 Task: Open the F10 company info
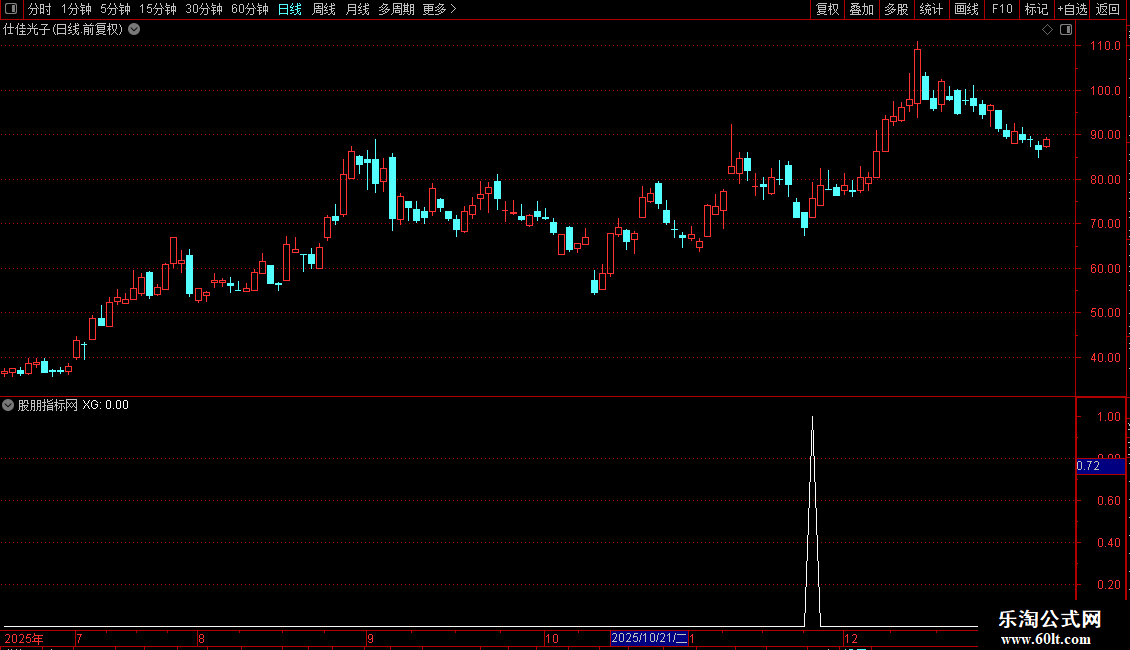pos(1002,9)
